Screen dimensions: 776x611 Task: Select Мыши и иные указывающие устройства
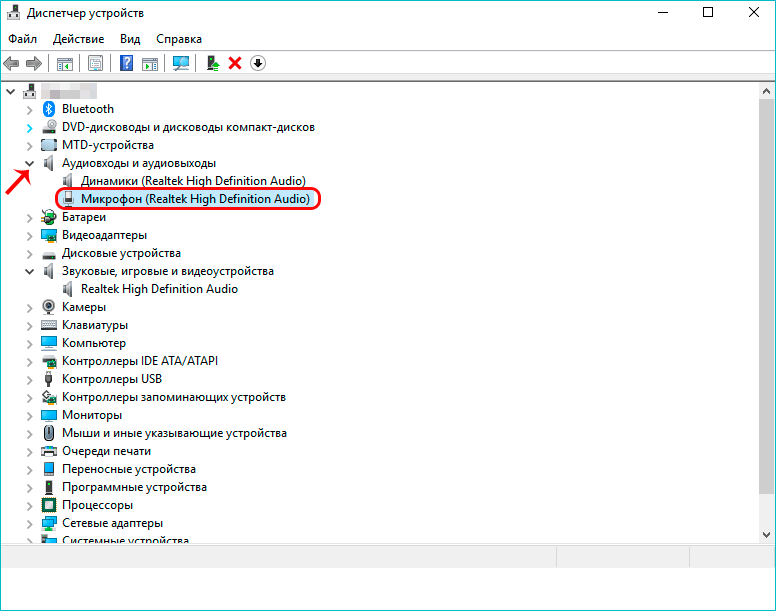point(174,433)
